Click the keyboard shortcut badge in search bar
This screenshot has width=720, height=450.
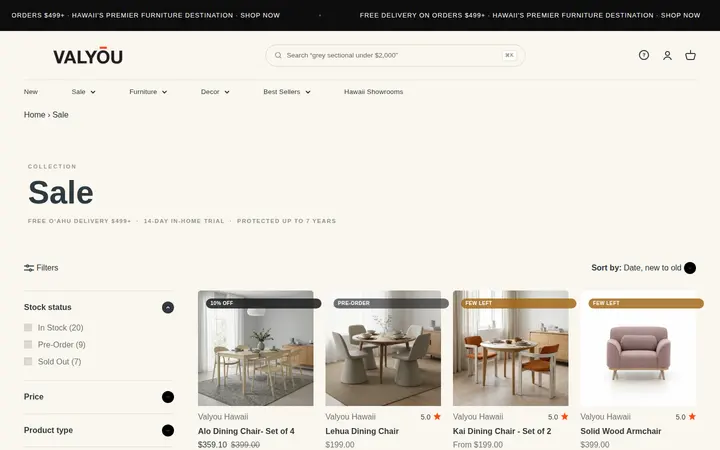tap(509, 55)
